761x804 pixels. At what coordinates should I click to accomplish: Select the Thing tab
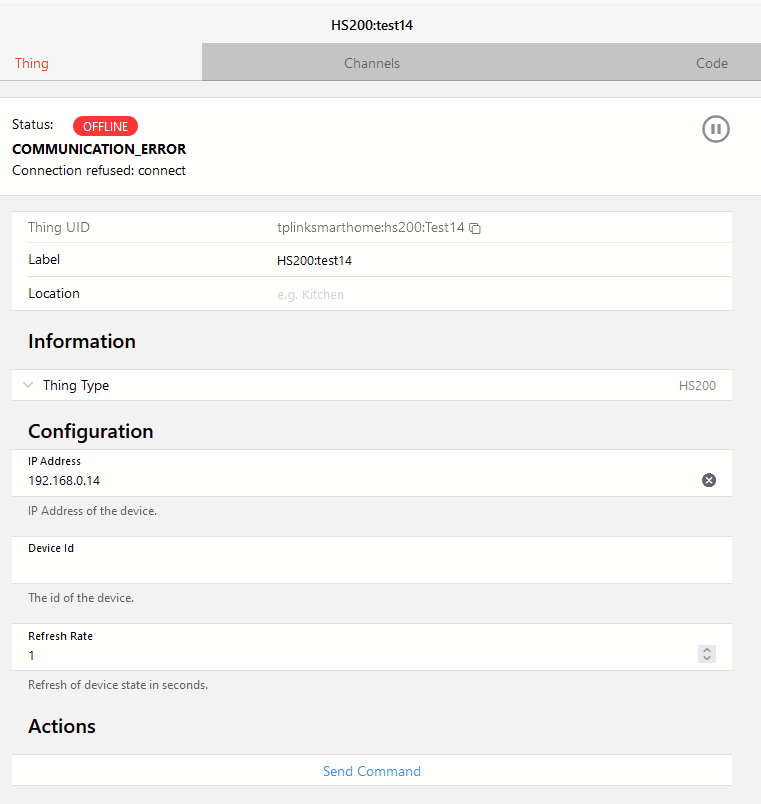click(x=32, y=63)
